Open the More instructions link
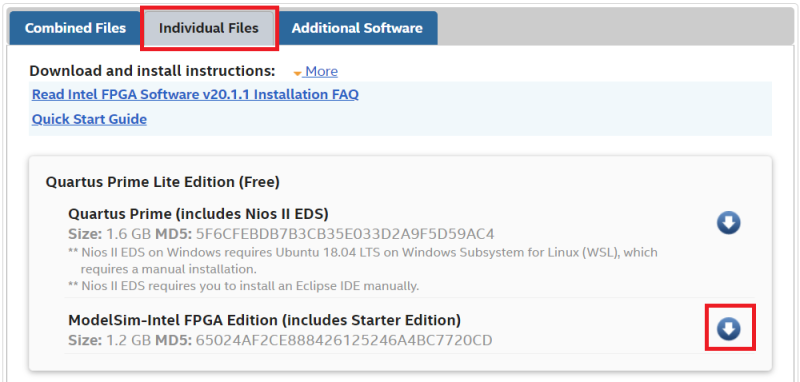800x382 pixels. [321, 71]
